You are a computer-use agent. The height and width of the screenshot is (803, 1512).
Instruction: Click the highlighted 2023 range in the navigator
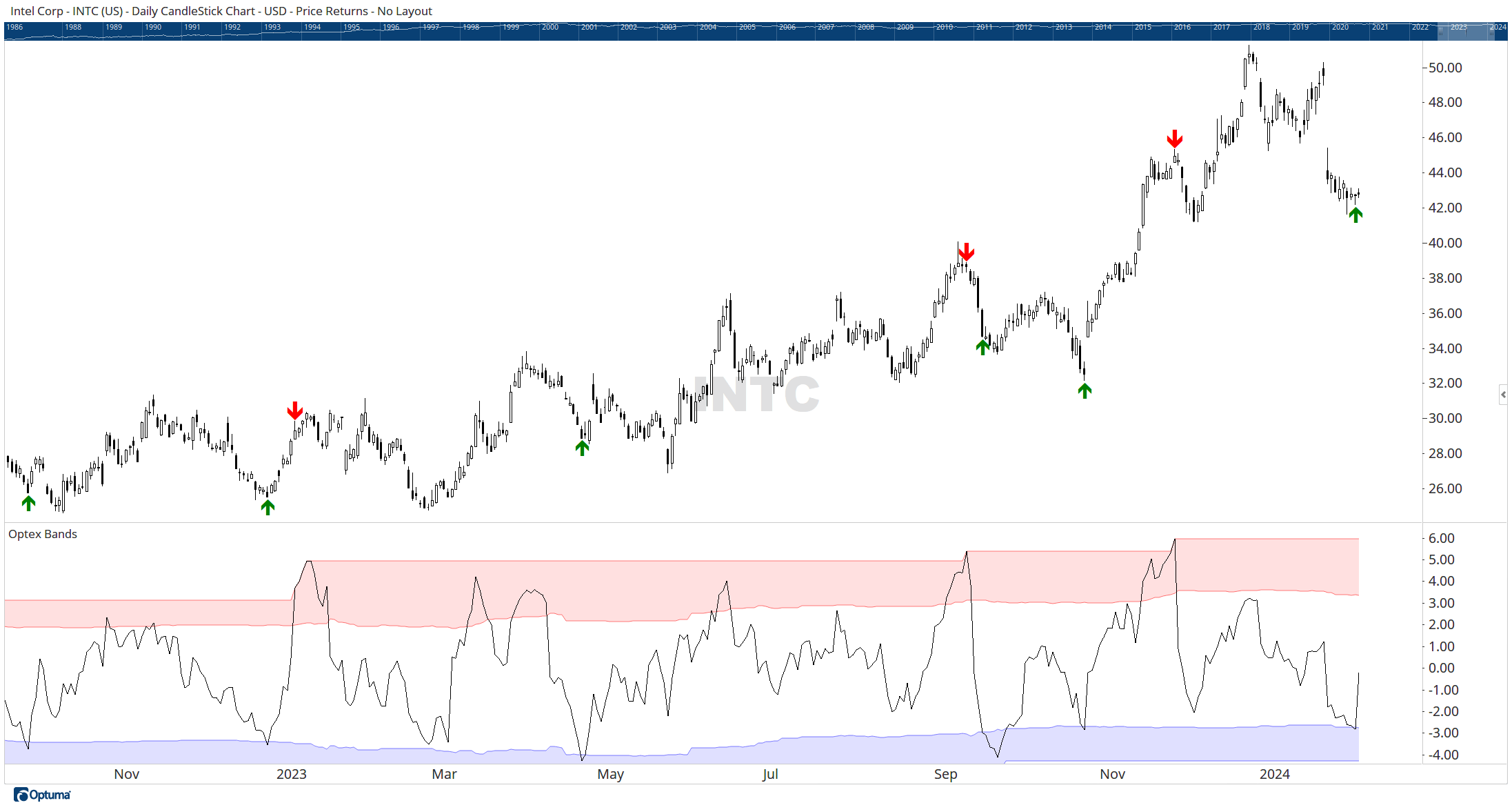click(1466, 31)
